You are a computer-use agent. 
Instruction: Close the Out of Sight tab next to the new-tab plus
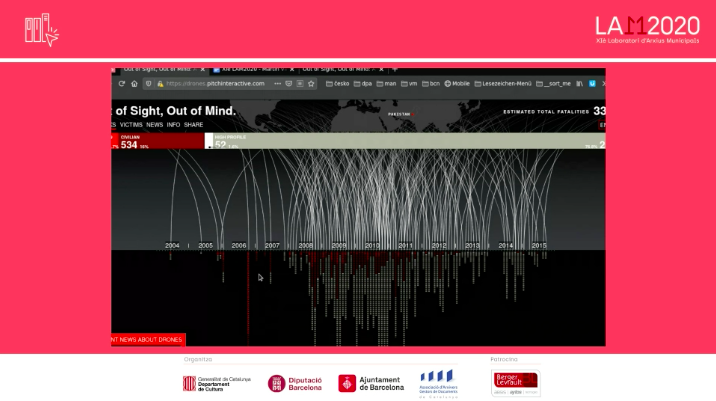click(x=381, y=69)
